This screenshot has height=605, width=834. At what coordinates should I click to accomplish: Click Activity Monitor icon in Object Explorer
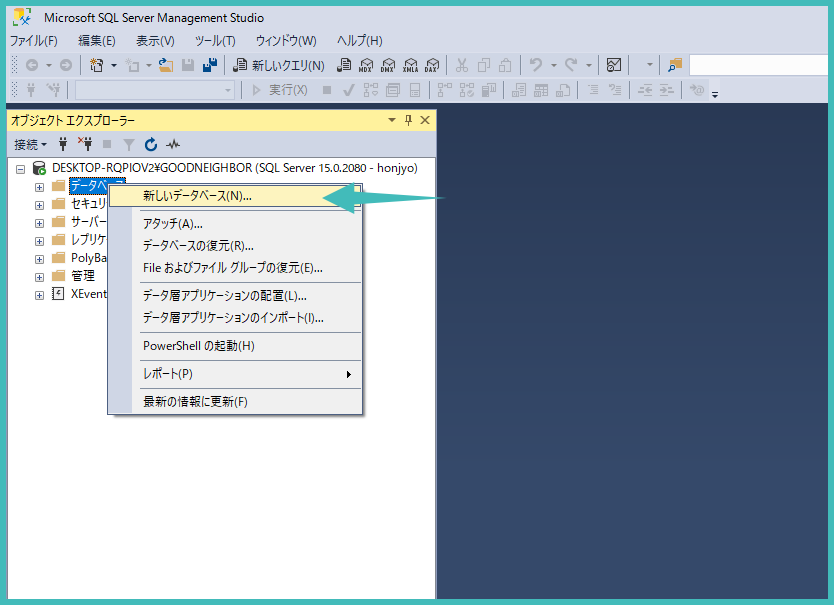coord(173,144)
